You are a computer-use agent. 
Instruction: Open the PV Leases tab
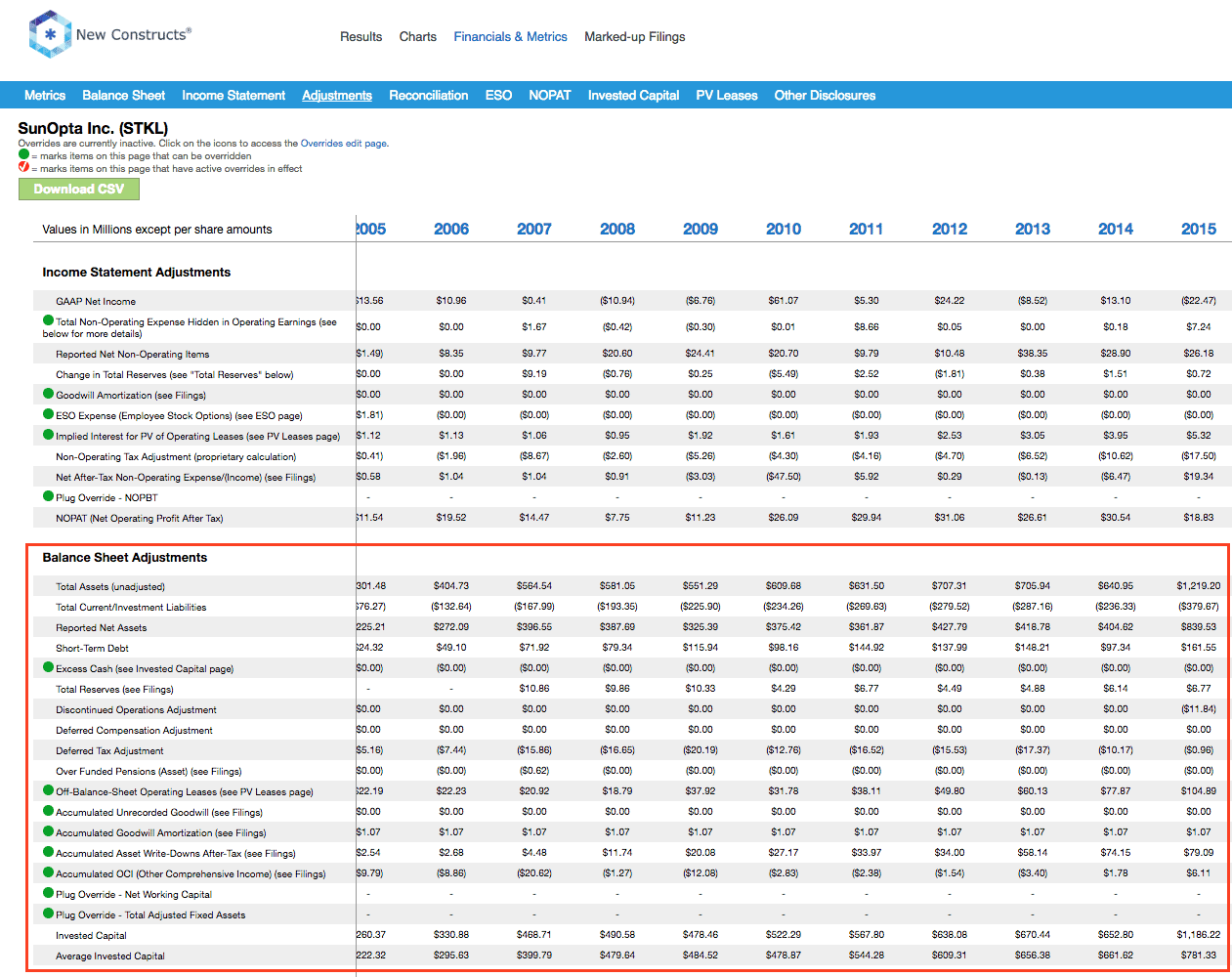(x=727, y=95)
